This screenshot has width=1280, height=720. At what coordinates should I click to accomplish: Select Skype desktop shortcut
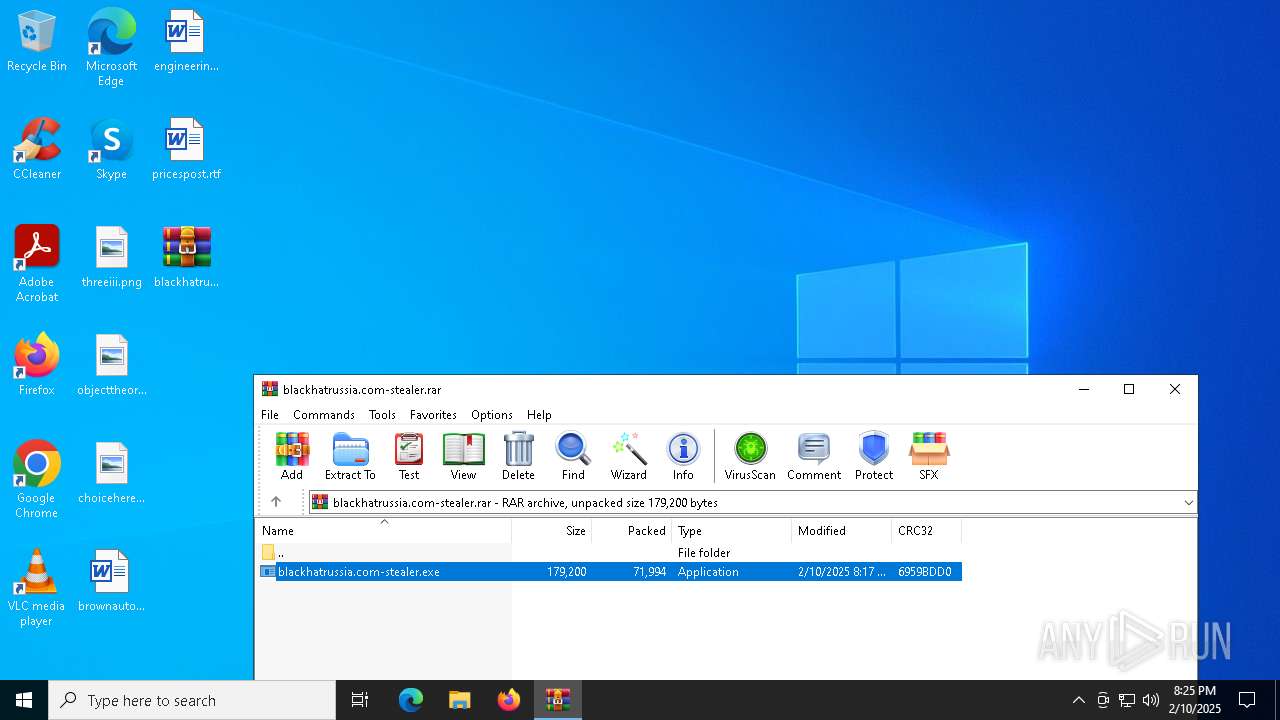tap(111, 150)
